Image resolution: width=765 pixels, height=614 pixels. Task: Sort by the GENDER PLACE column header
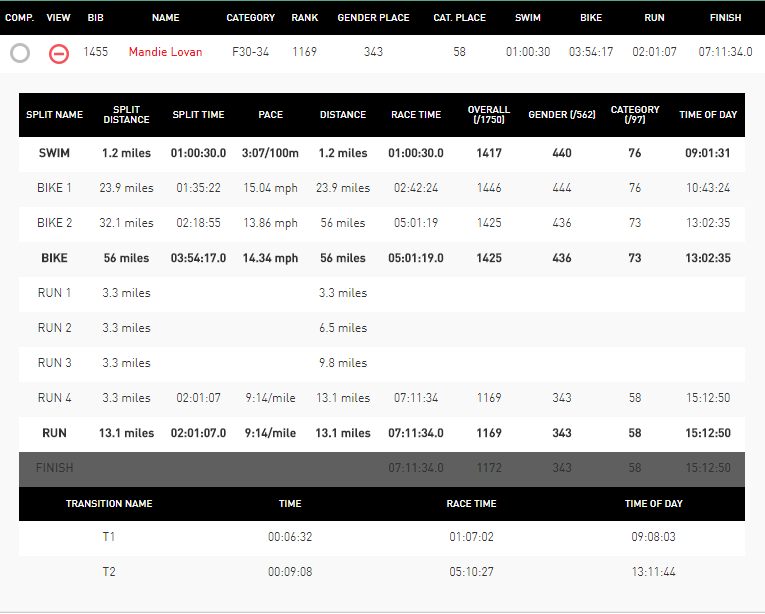pos(373,18)
